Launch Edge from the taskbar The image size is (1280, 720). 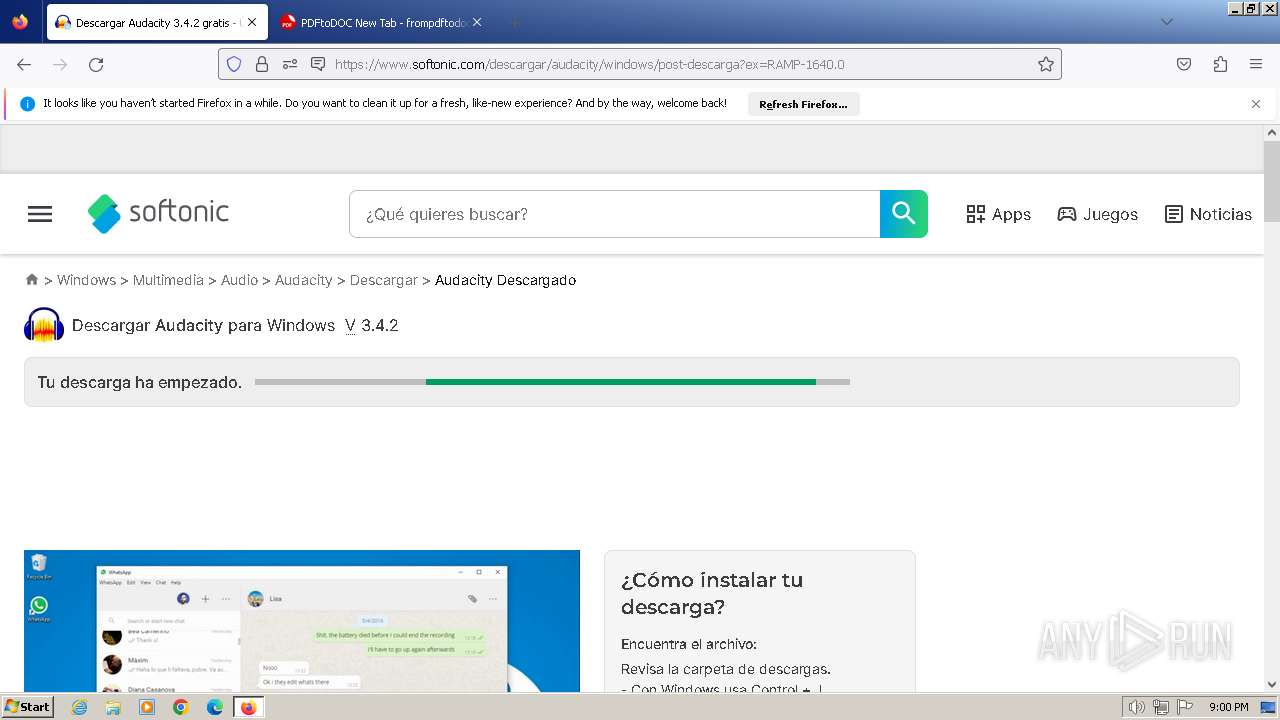point(215,707)
